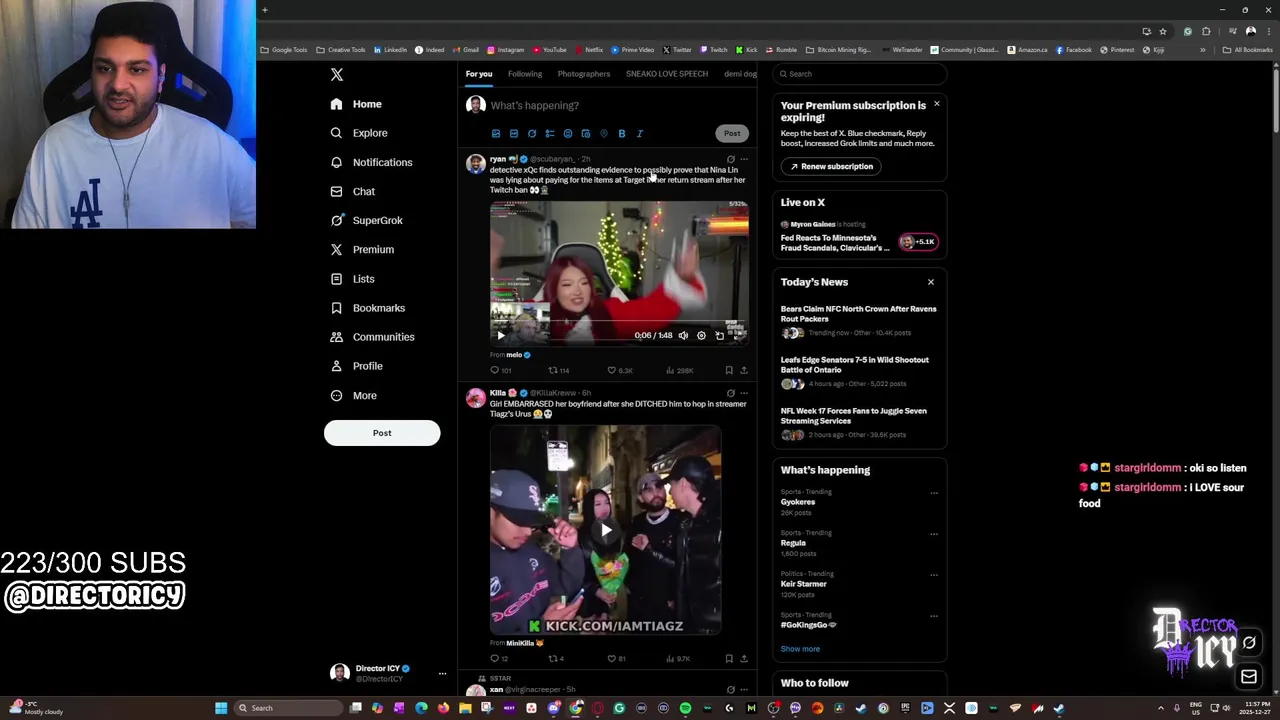Bookmark Killa's post

728,659
